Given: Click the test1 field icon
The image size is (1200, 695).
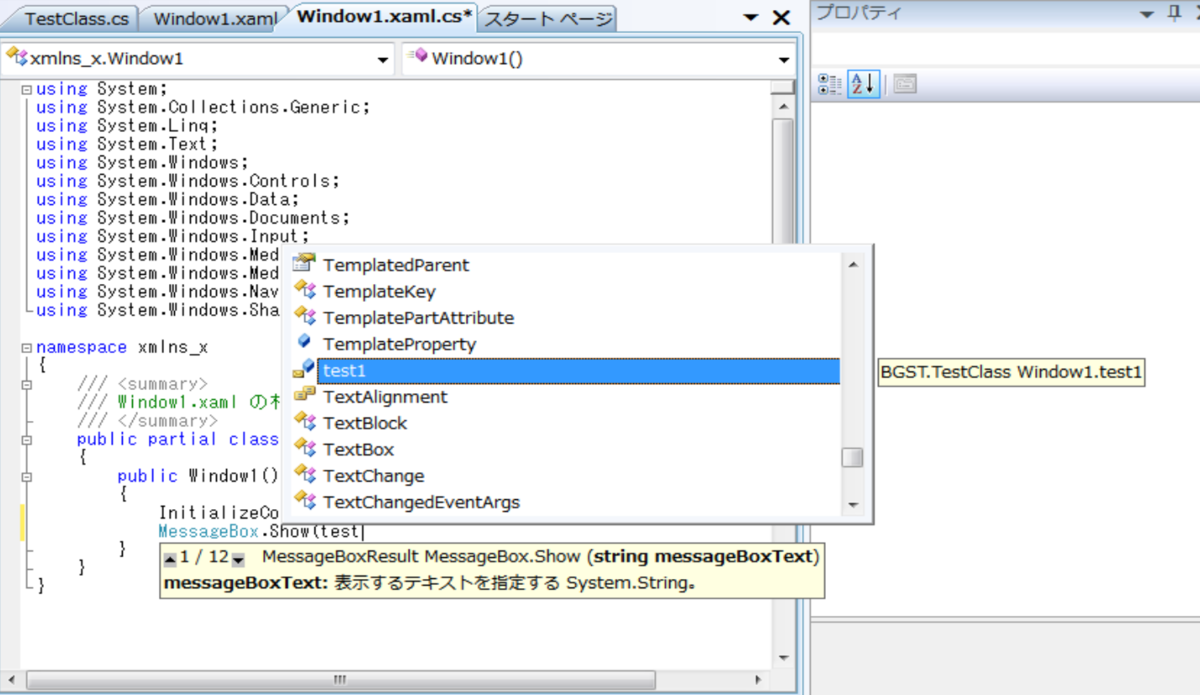Looking at the screenshot, I should [x=304, y=369].
